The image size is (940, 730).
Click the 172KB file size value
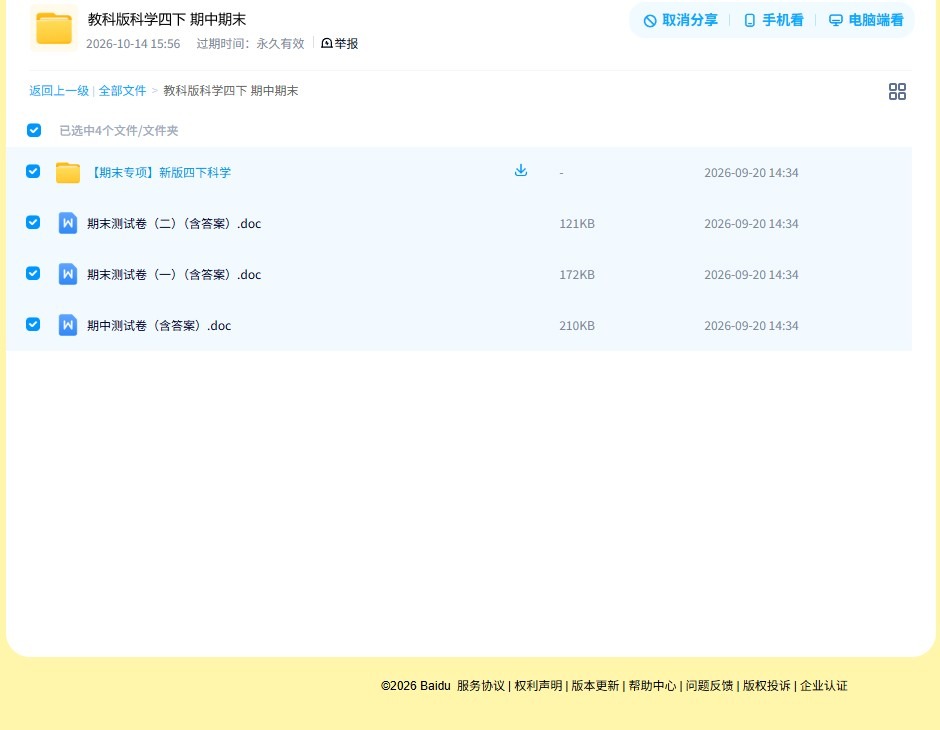577,274
